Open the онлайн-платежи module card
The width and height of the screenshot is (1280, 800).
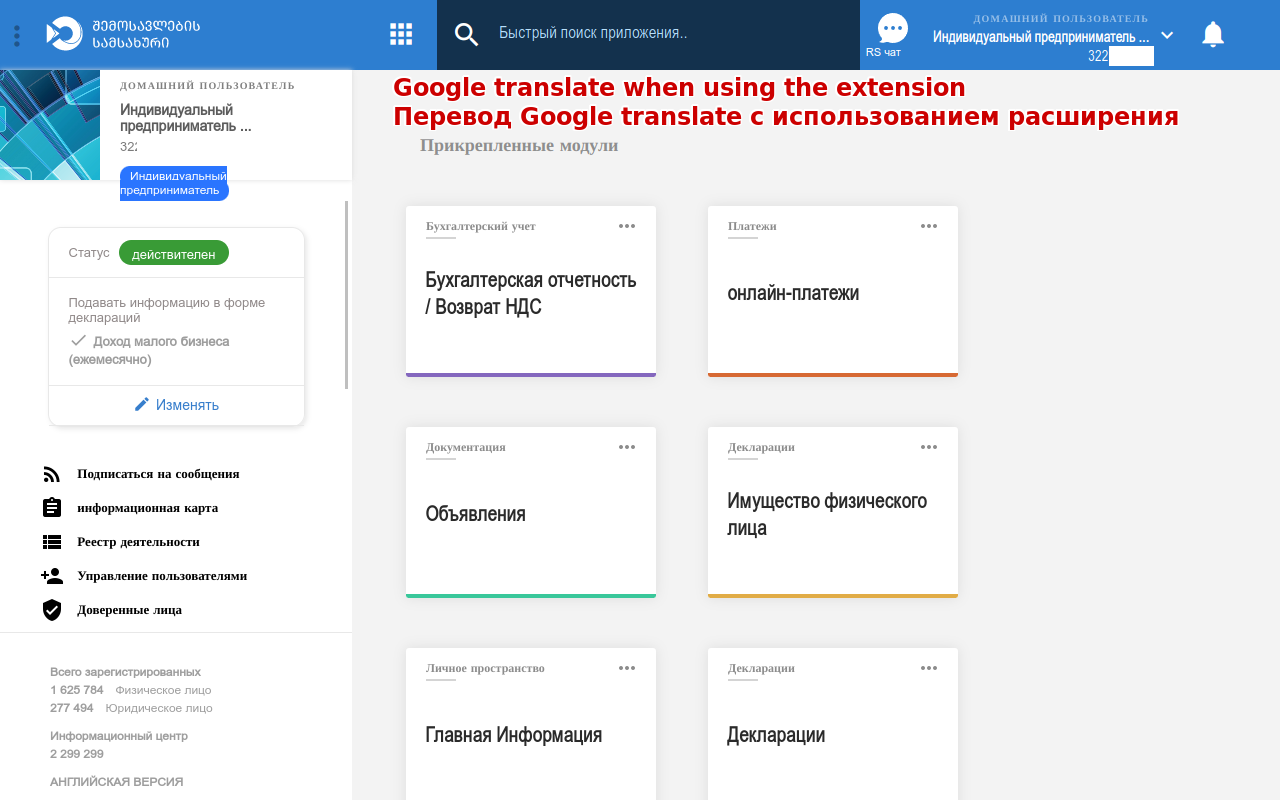click(832, 291)
